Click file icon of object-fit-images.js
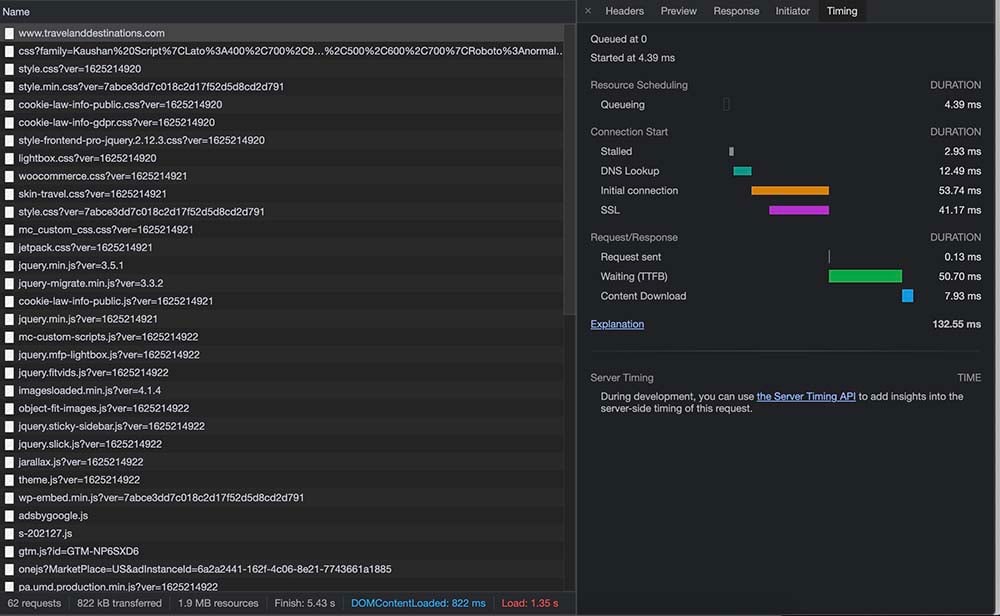The height and width of the screenshot is (616, 1000). (9, 408)
